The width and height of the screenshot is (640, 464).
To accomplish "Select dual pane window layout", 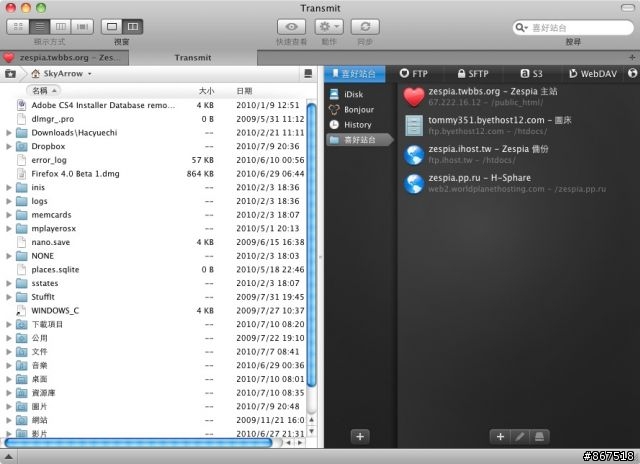I will pyautogui.click(x=133, y=27).
